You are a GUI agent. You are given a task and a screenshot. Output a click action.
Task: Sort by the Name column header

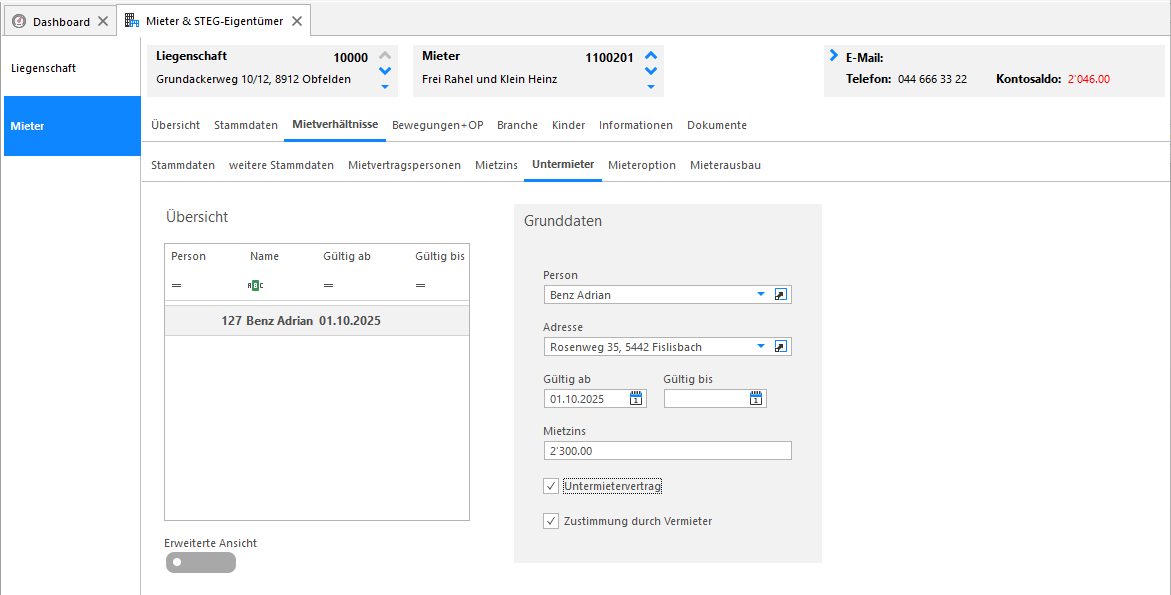(x=264, y=256)
